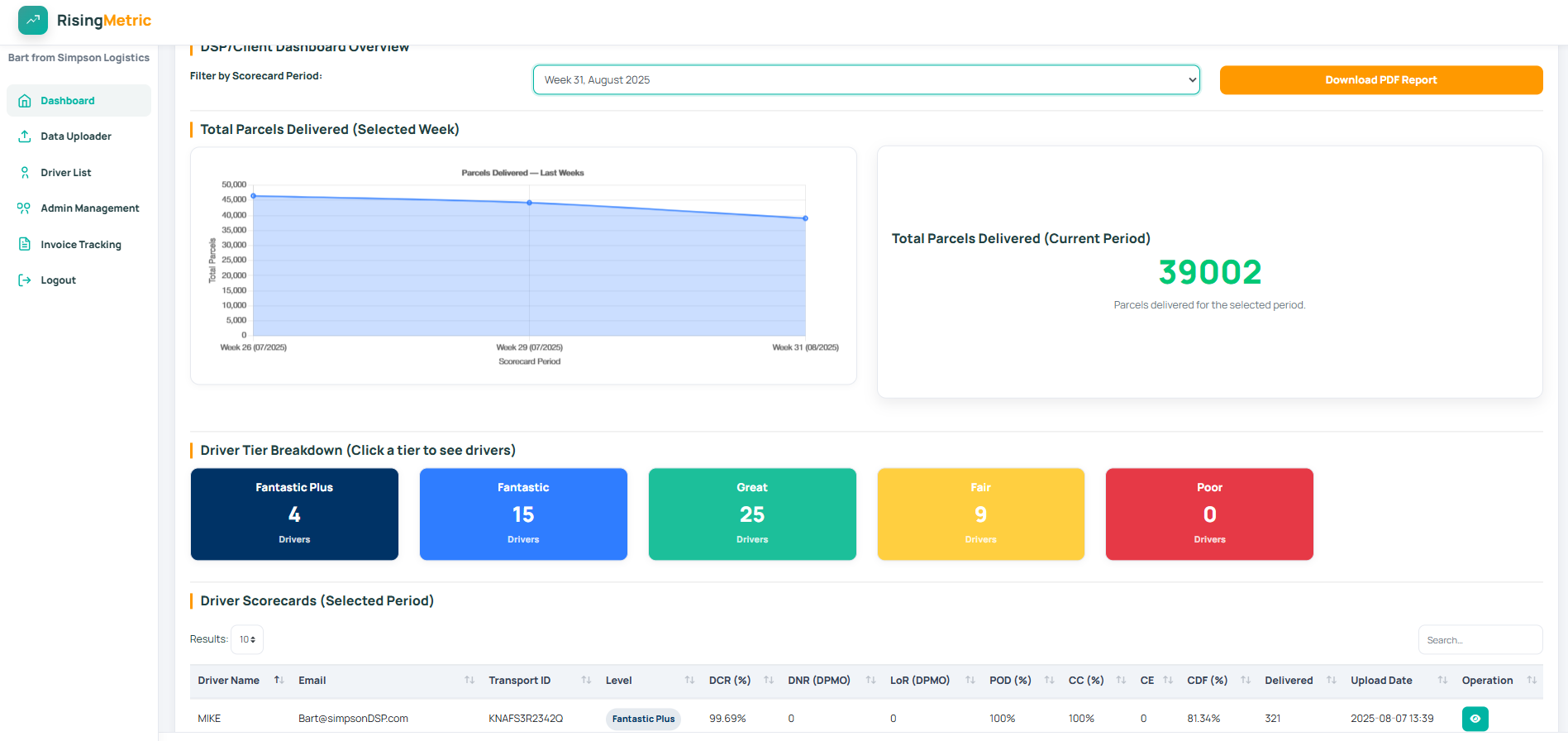
Task: Click the Data Uploader upload icon
Action: click(25, 136)
